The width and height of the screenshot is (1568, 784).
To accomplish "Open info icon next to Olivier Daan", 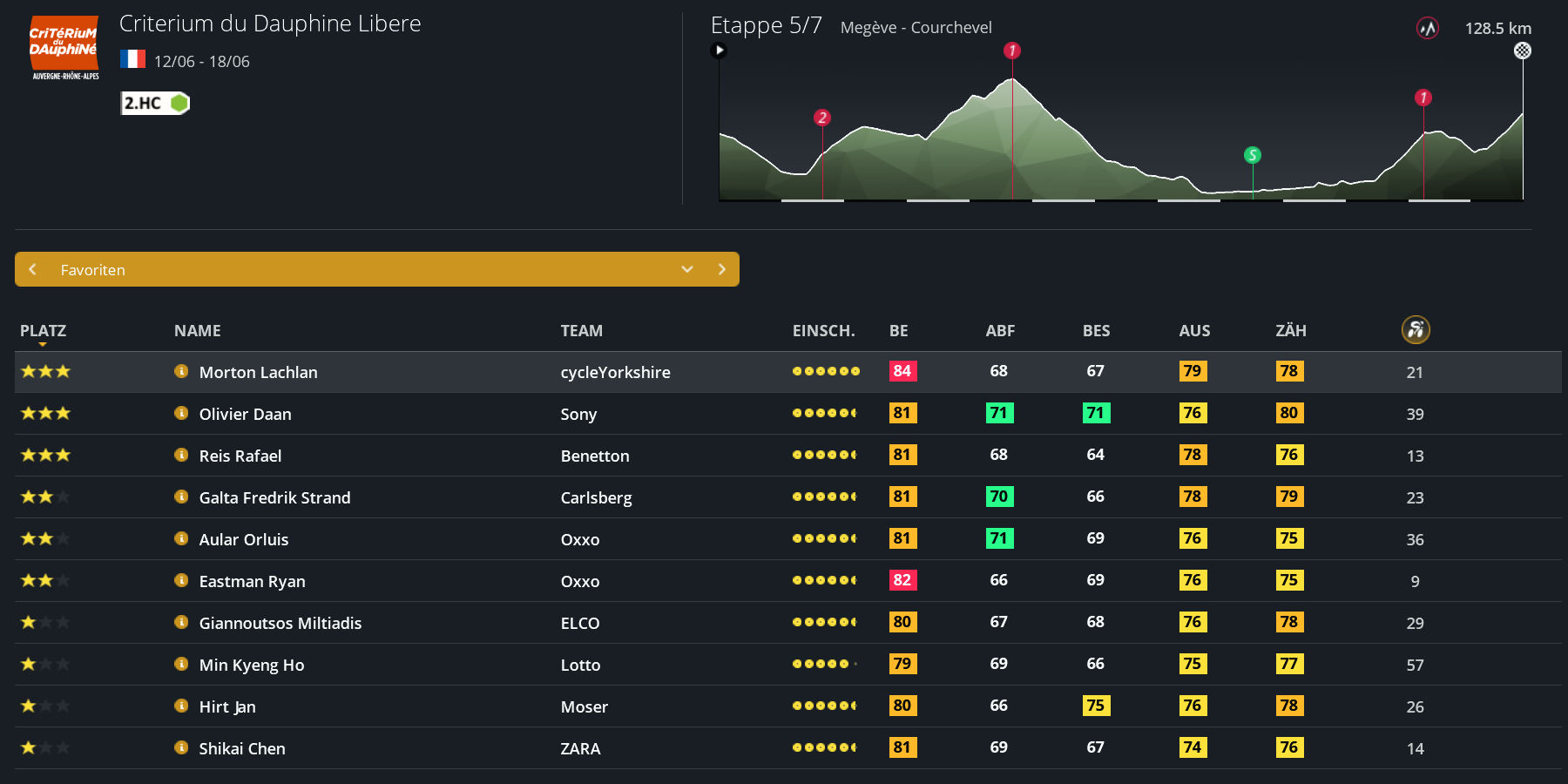I will (181, 413).
